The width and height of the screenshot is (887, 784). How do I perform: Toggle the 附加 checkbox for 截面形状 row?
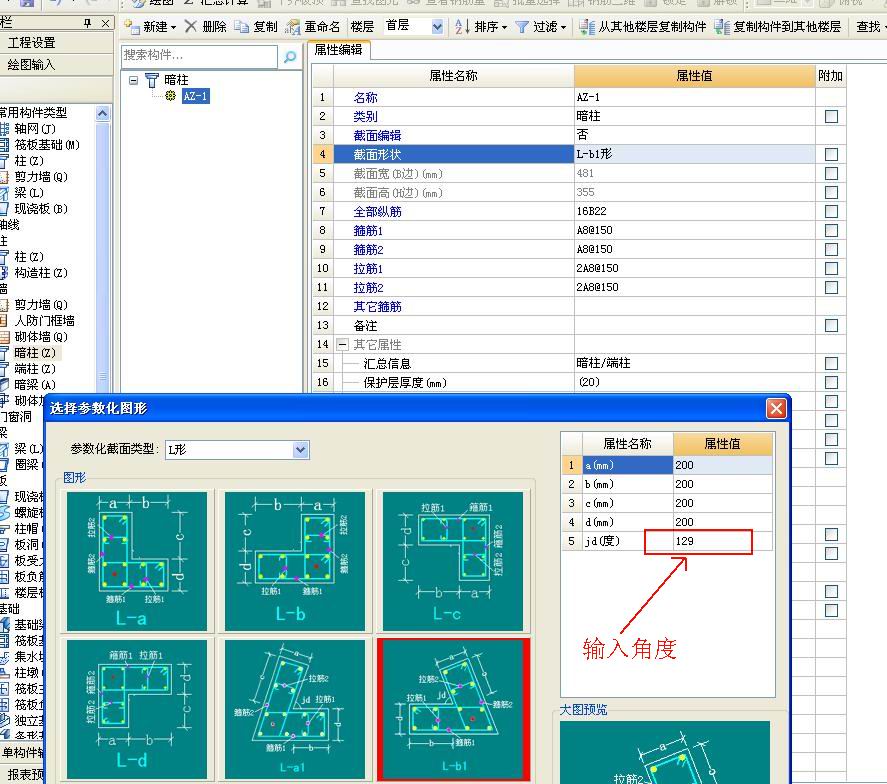click(831, 154)
